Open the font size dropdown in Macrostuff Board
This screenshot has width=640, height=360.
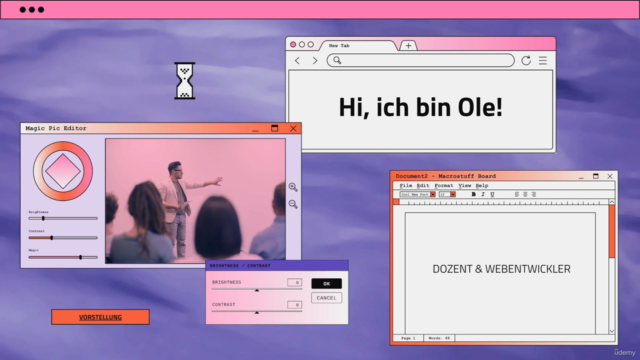[453, 195]
